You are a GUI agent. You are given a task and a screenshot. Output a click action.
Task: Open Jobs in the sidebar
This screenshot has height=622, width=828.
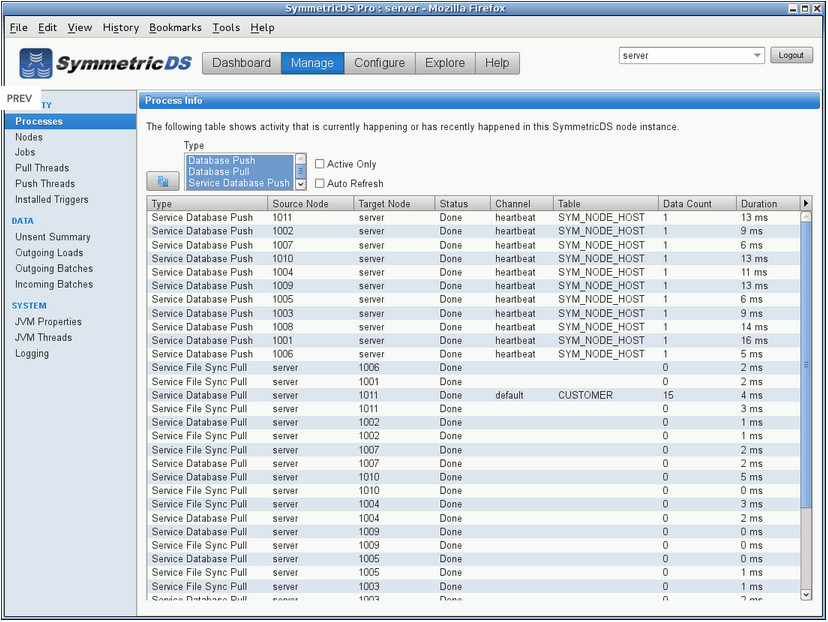[x=25, y=152]
